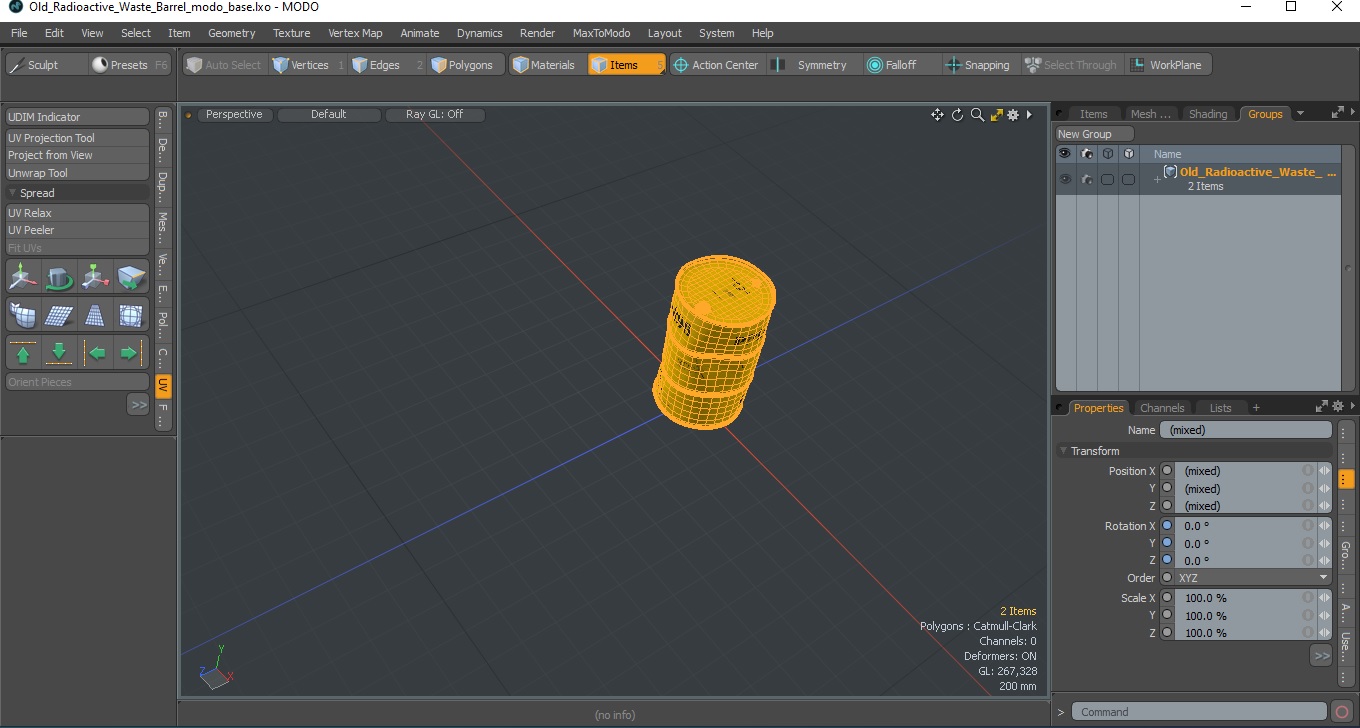Select the Sculpt tool button
Image resolution: width=1360 pixels, height=728 pixels.
(46, 65)
